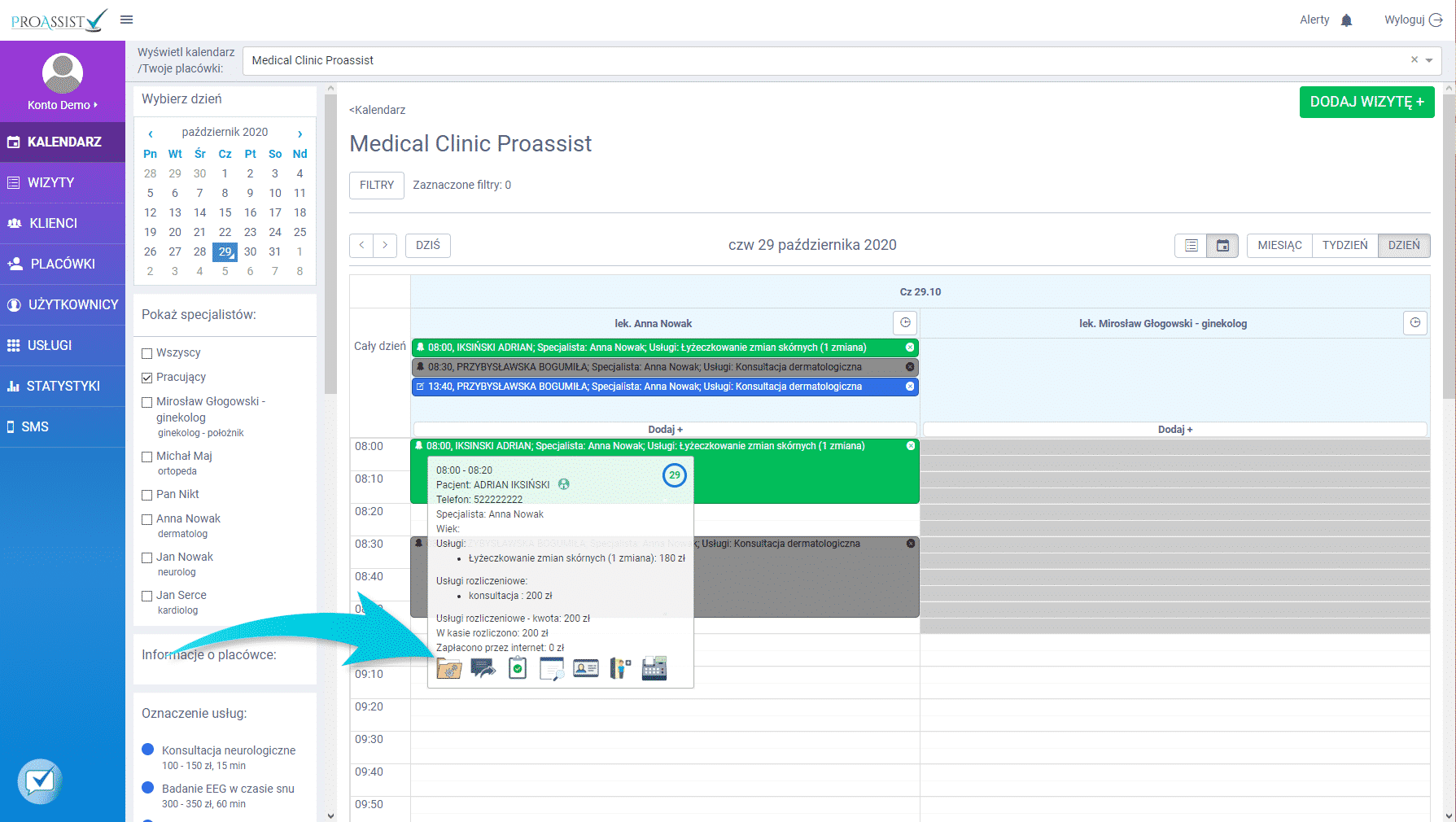Switch to MIESIĄC view
The image size is (1456, 822).
coord(1279,245)
